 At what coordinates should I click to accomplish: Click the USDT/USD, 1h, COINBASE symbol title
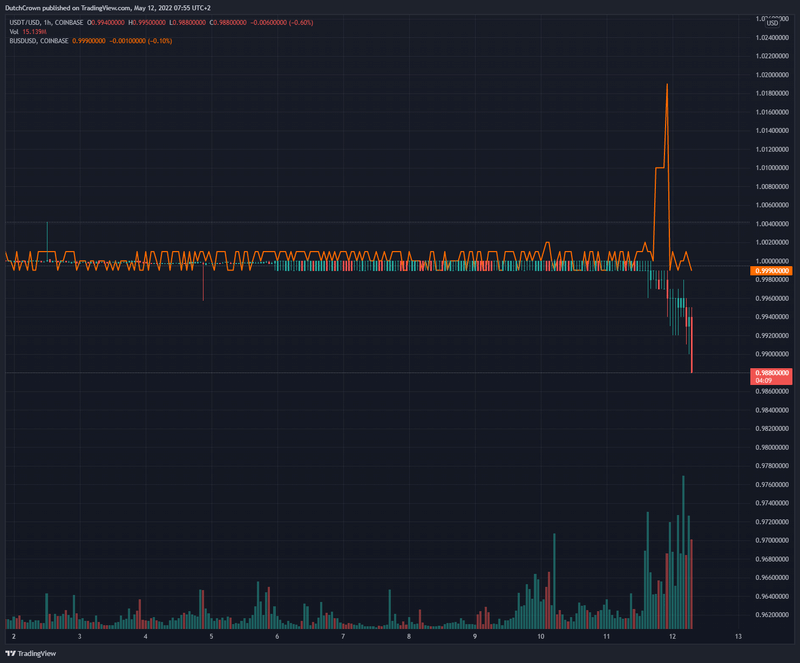[46, 22]
